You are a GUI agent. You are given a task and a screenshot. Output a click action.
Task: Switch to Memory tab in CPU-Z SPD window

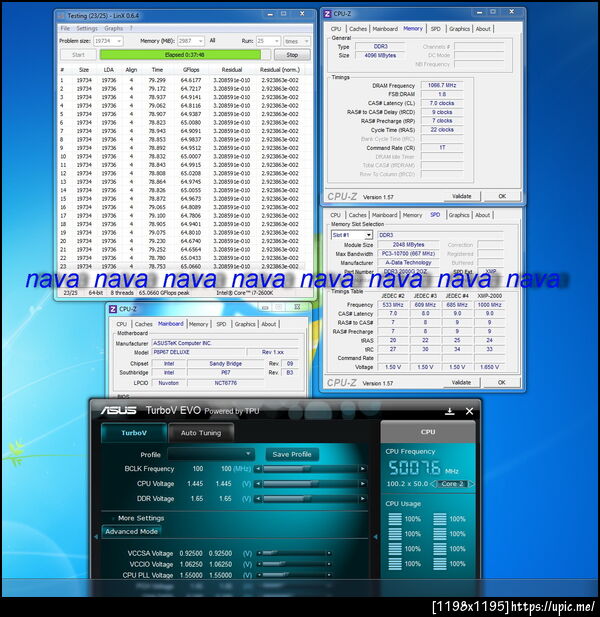pyautogui.click(x=412, y=215)
